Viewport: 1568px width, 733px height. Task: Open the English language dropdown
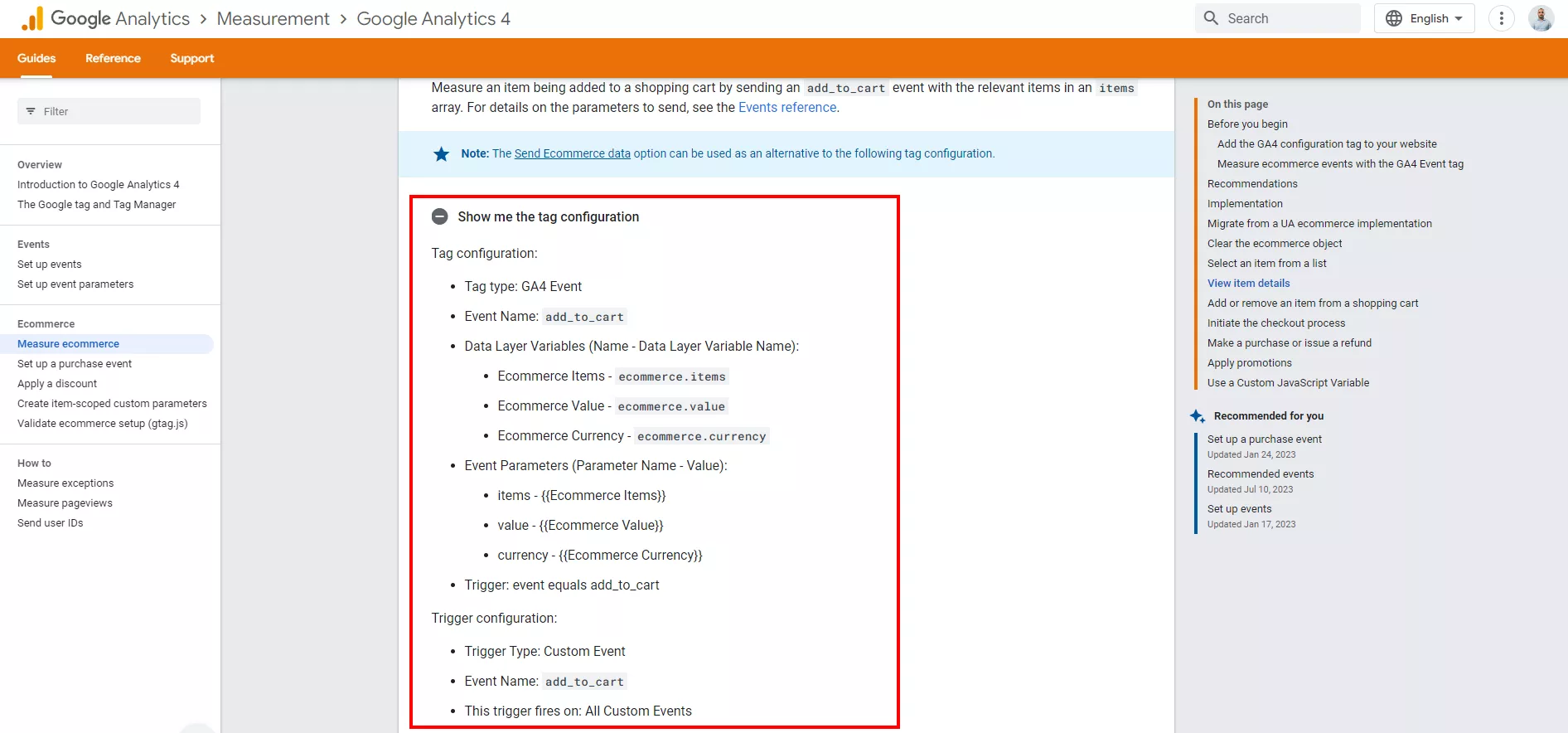tap(1424, 18)
